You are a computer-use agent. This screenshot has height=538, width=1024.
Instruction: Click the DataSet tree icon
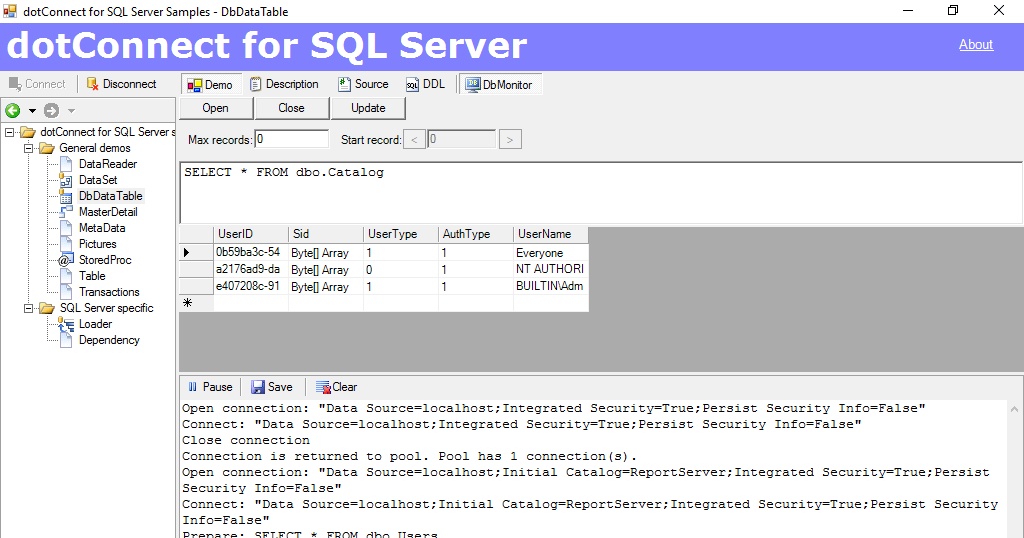click(x=66, y=180)
